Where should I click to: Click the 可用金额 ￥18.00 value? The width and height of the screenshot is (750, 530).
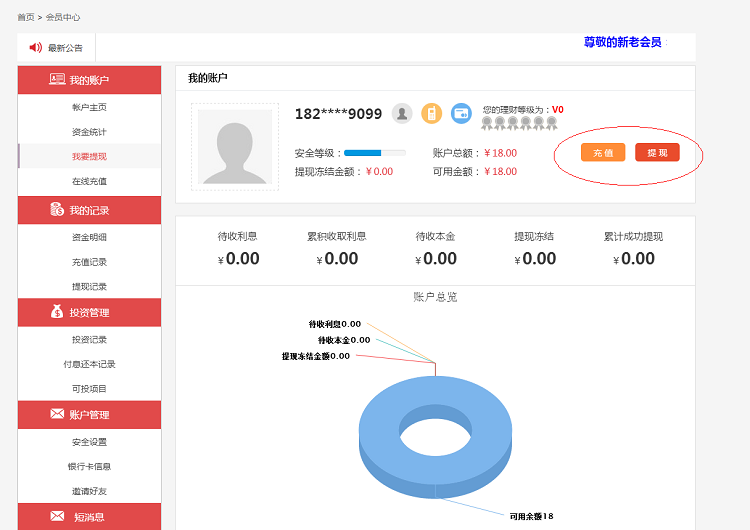(x=500, y=171)
